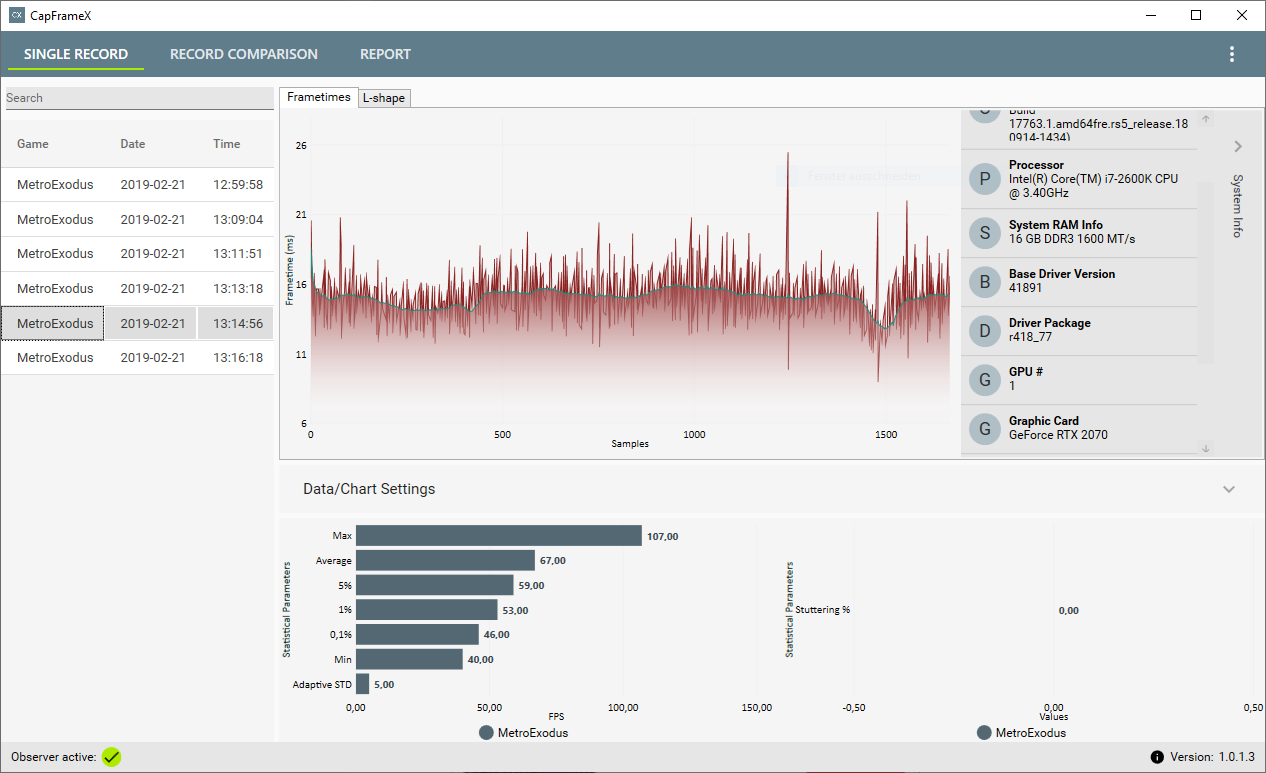Switch to the Single Record tab
The height and width of the screenshot is (773, 1266).
click(x=76, y=54)
